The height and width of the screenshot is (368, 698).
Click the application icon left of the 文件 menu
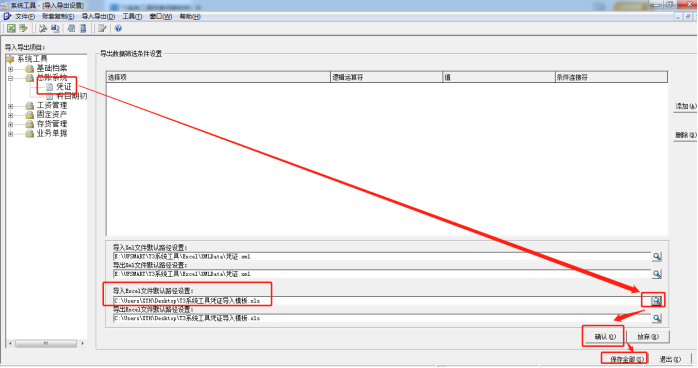[7, 16]
